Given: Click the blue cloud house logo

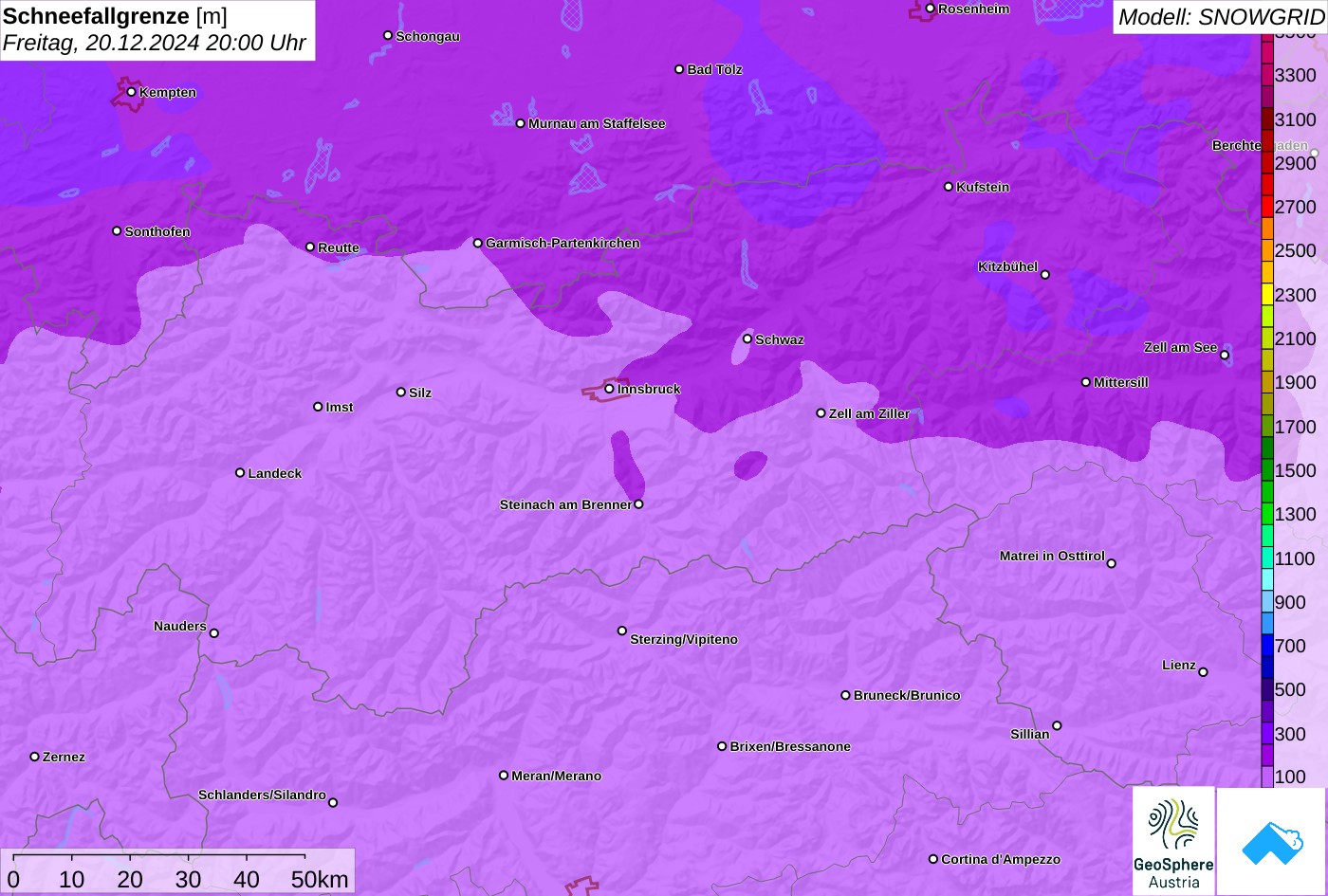Looking at the screenshot, I should [x=1272, y=841].
